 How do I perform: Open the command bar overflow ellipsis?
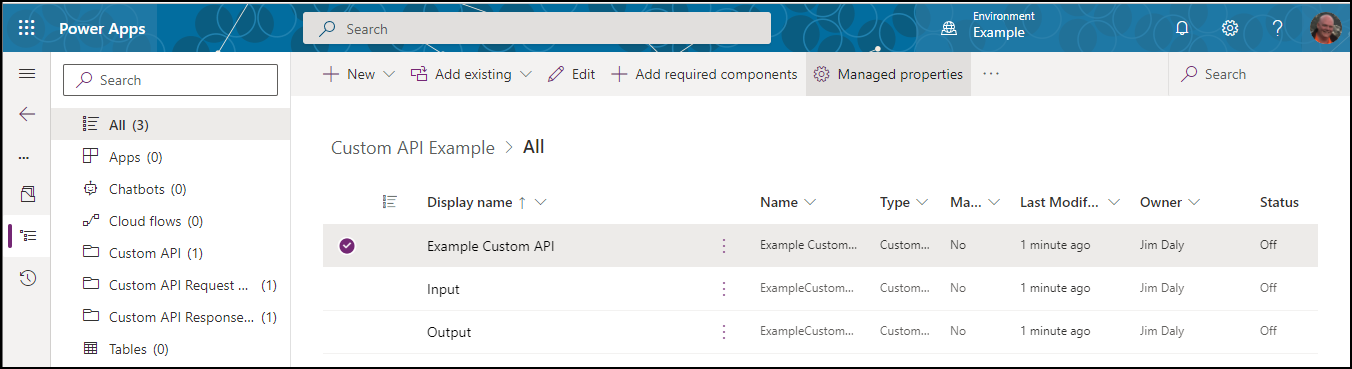tap(991, 74)
